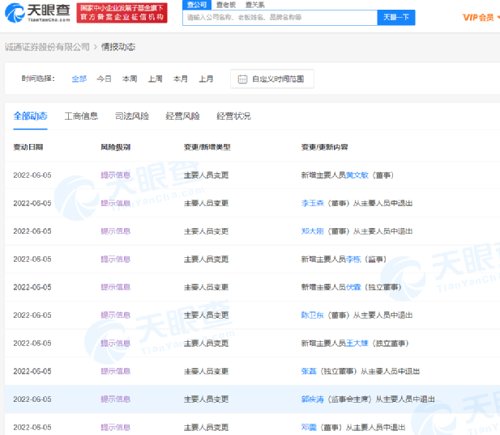This screenshot has height=435, width=500.
Task: Open 陈卫东 person link
Action: (x=312, y=315)
